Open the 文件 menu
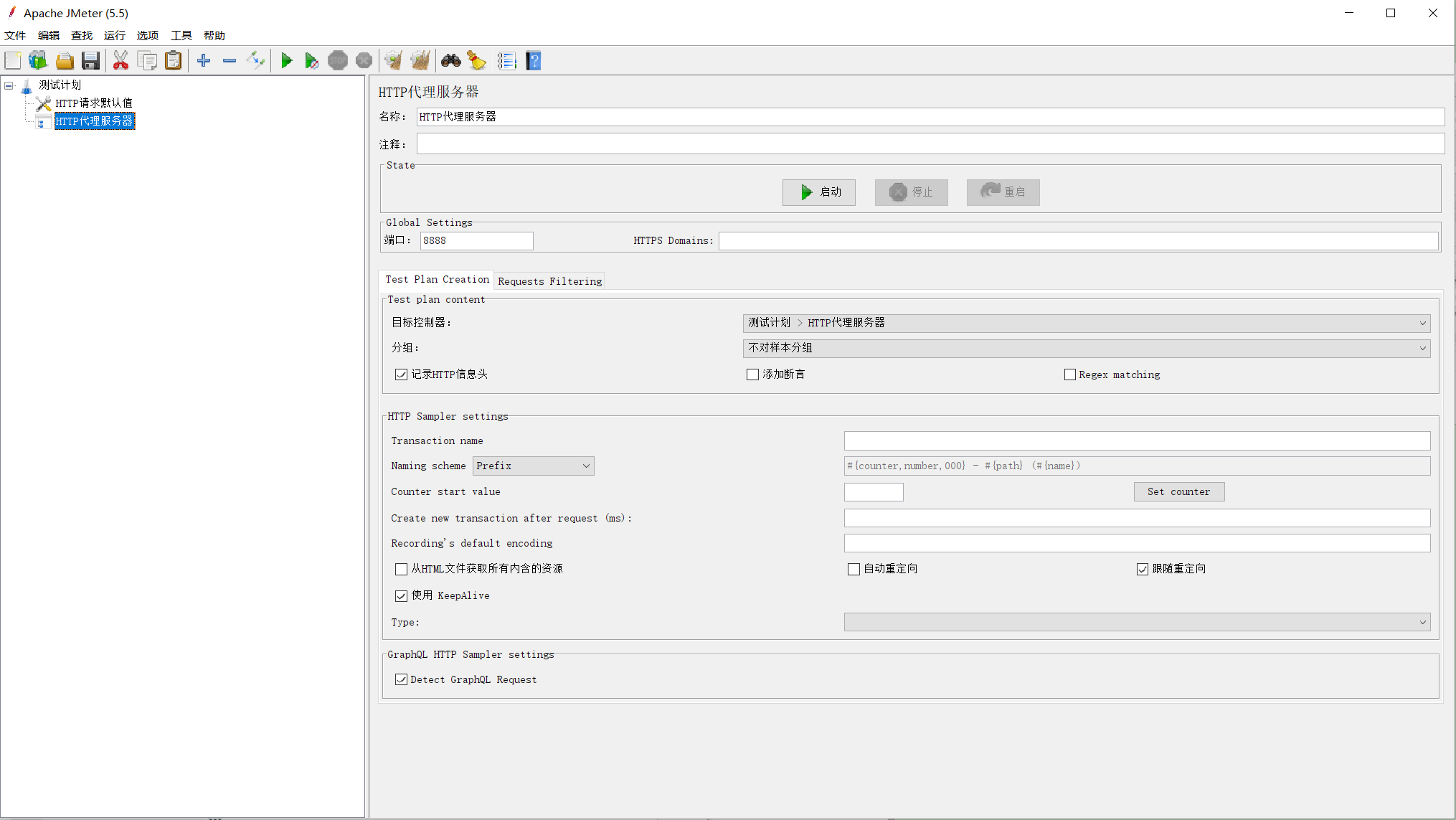 click(x=15, y=35)
